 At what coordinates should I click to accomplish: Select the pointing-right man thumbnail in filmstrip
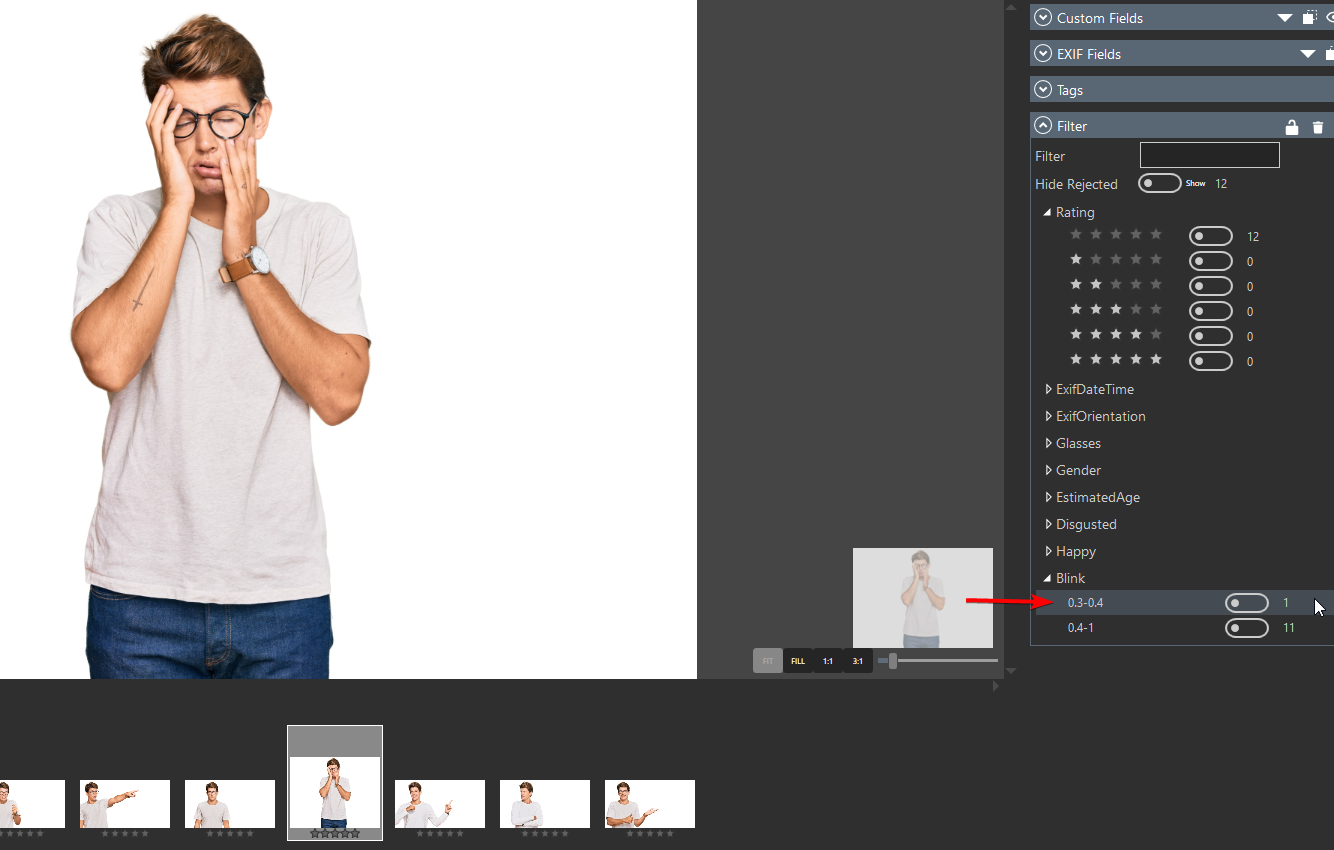(125, 804)
